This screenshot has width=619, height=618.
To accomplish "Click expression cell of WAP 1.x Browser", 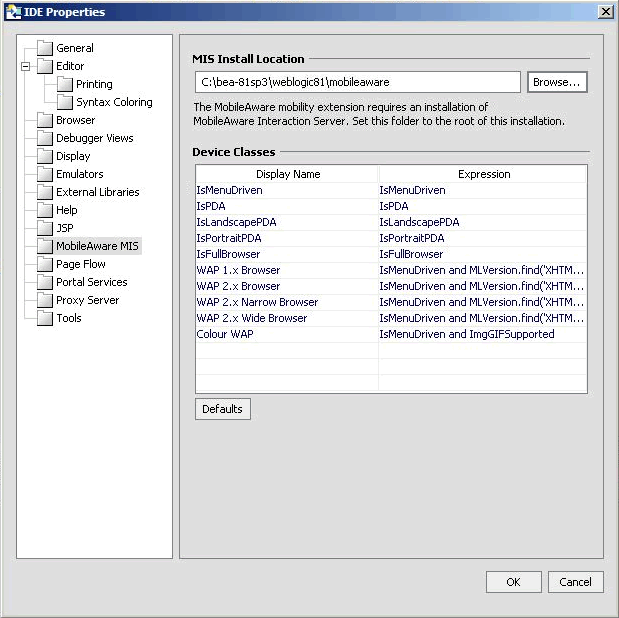I will point(483,270).
